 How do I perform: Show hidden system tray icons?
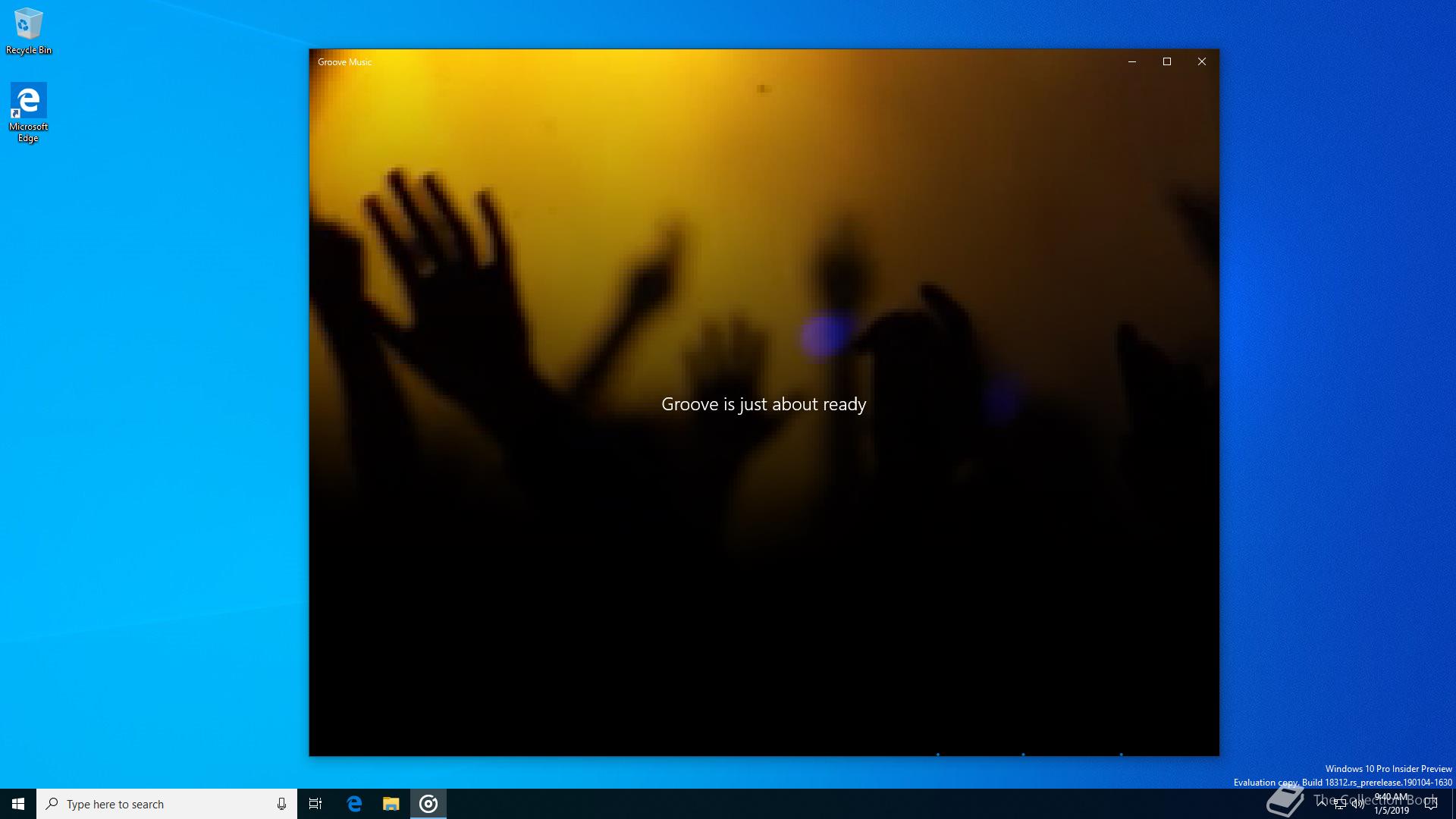(x=1322, y=803)
